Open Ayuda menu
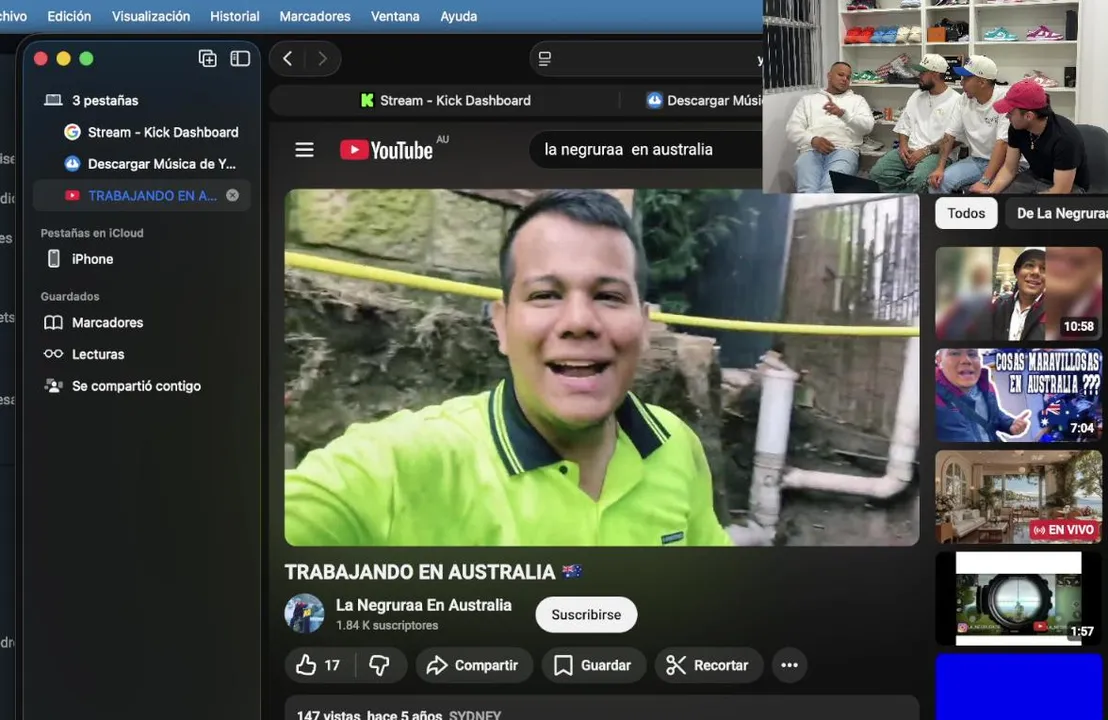 459,16
